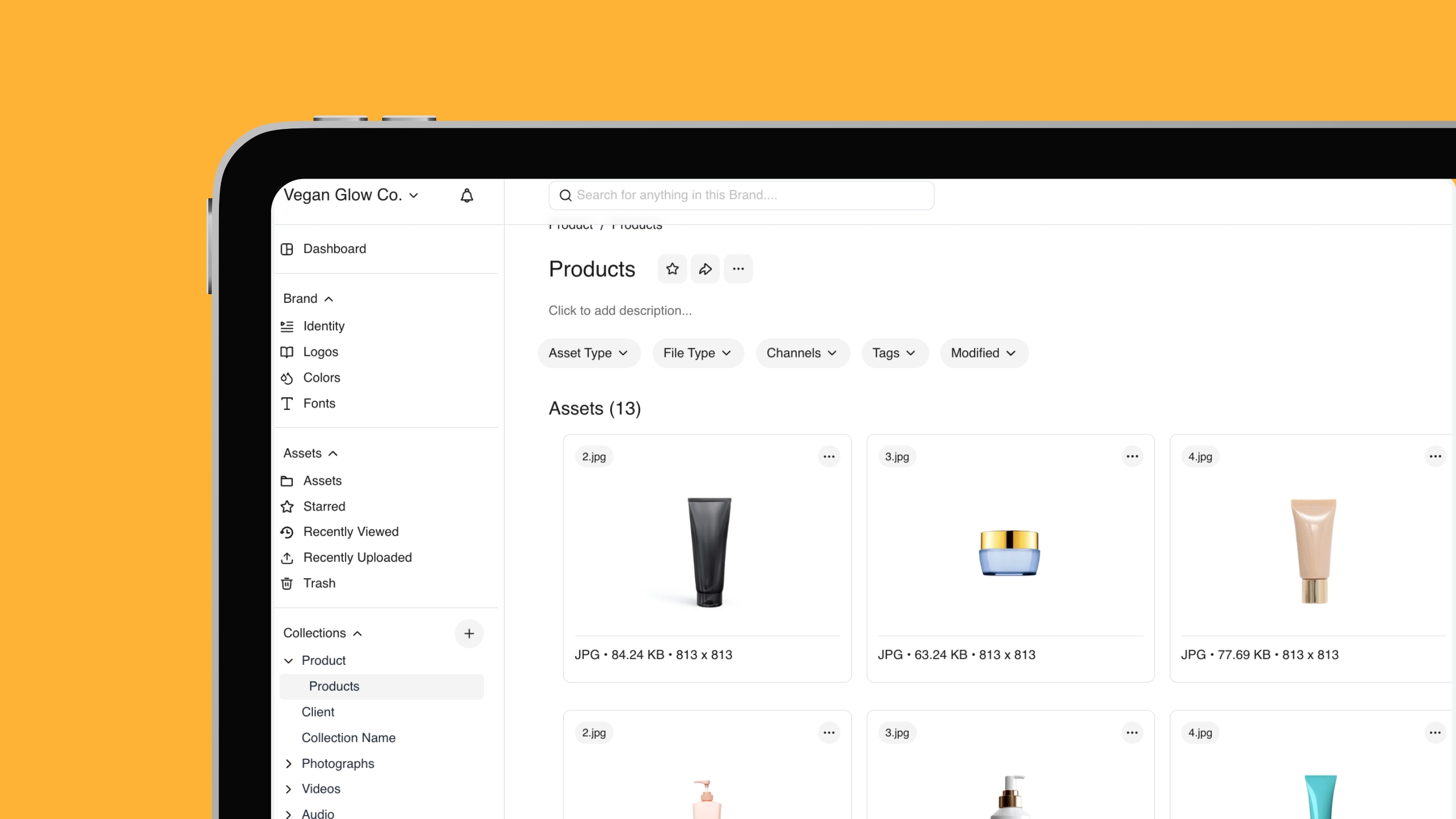Open more options for bottom 3.jpg card
Screen dimensions: 1456x819
click(1132, 733)
